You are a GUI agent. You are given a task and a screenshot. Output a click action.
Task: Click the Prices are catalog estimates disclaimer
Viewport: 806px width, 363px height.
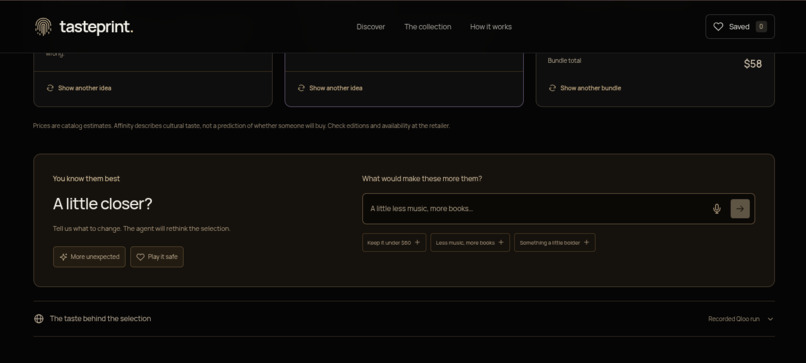(241, 125)
